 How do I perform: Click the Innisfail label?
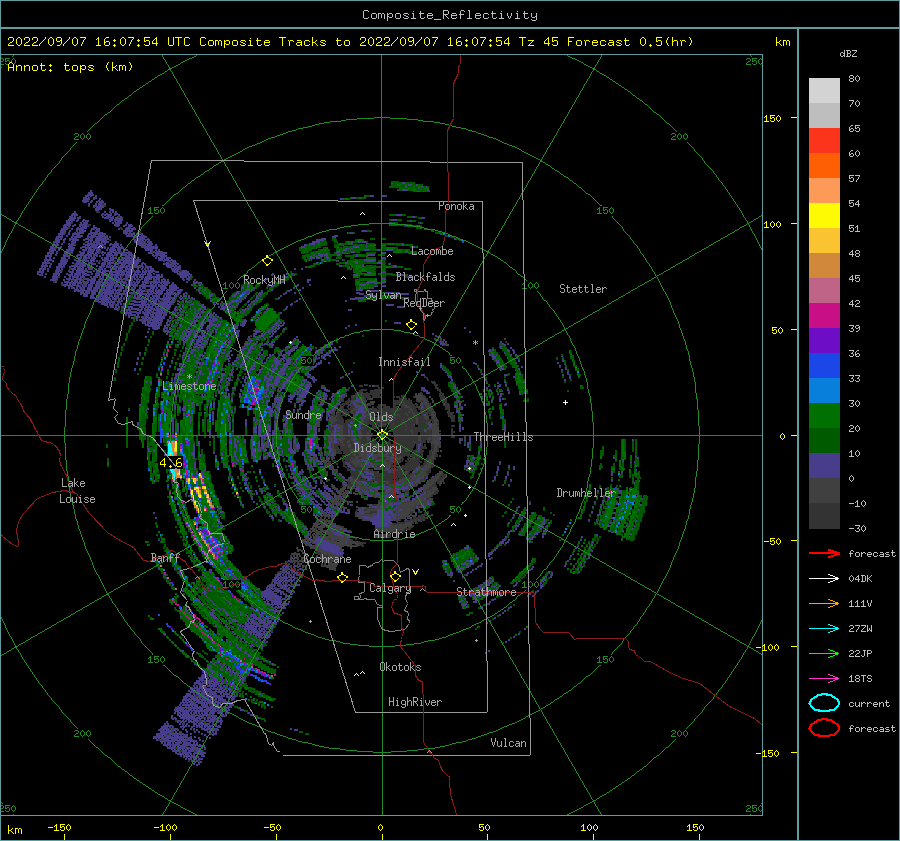[x=404, y=362]
